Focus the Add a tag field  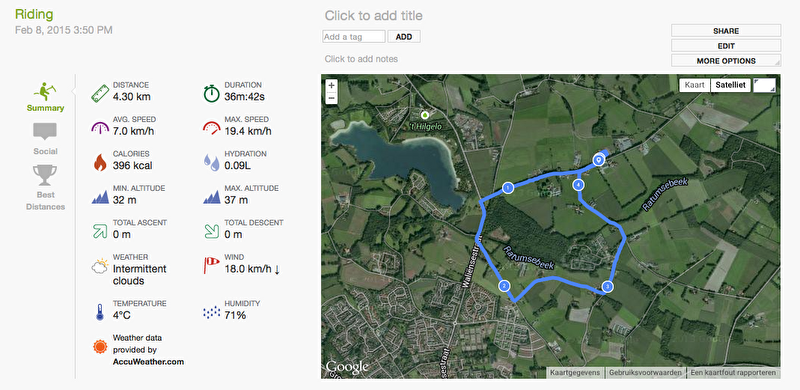tap(354, 37)
